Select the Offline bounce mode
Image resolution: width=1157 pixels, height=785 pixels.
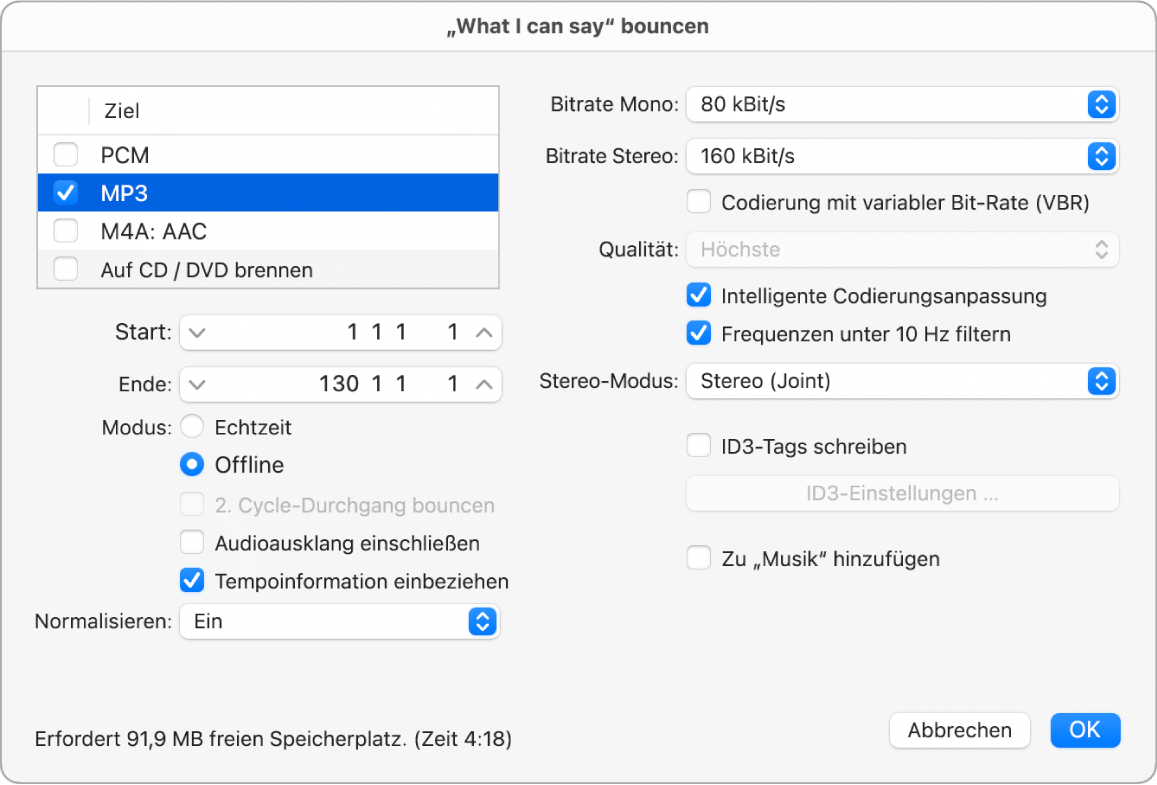click(x=191, y=465)
